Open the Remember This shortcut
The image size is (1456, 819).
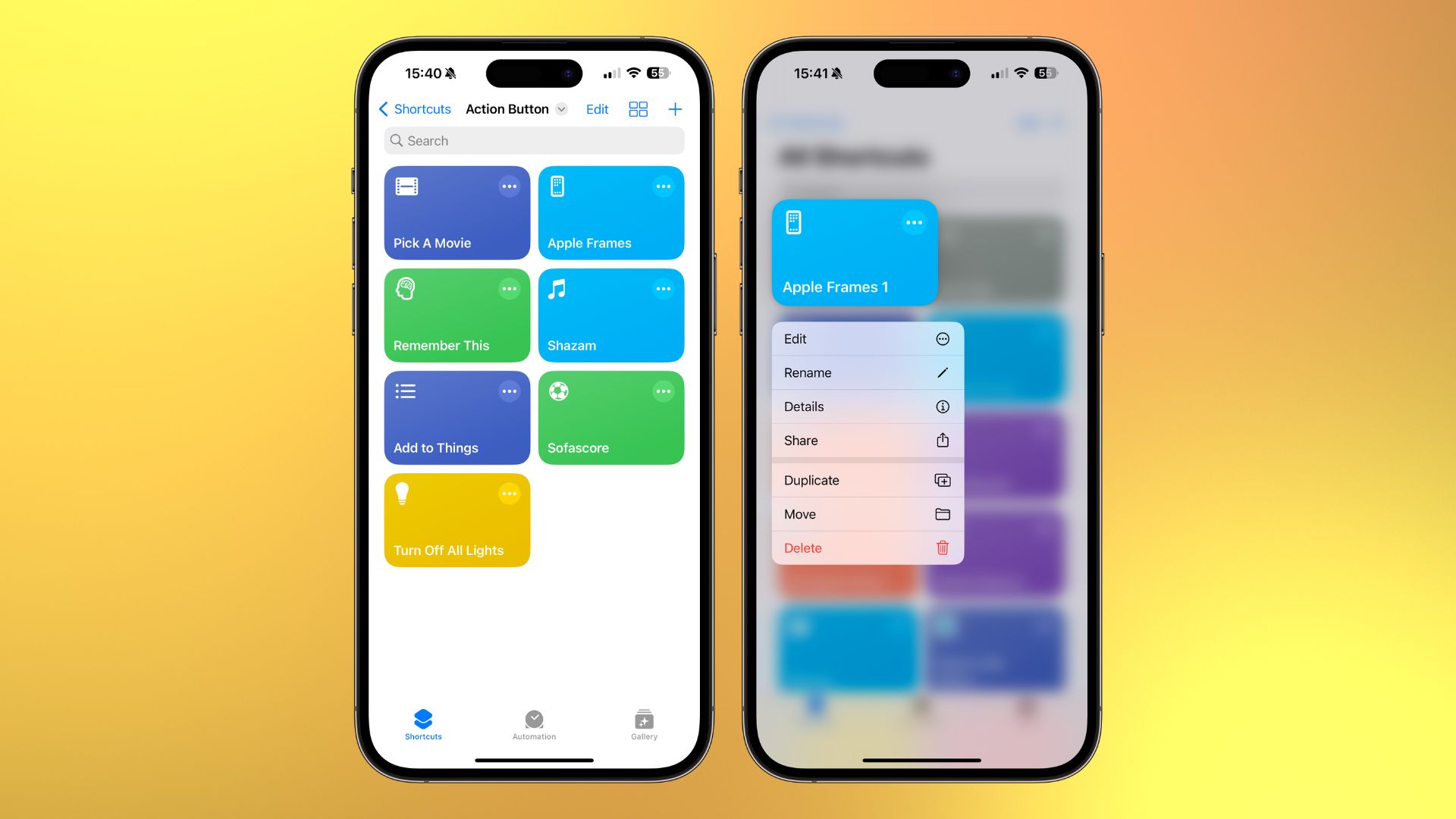(457, 315)
